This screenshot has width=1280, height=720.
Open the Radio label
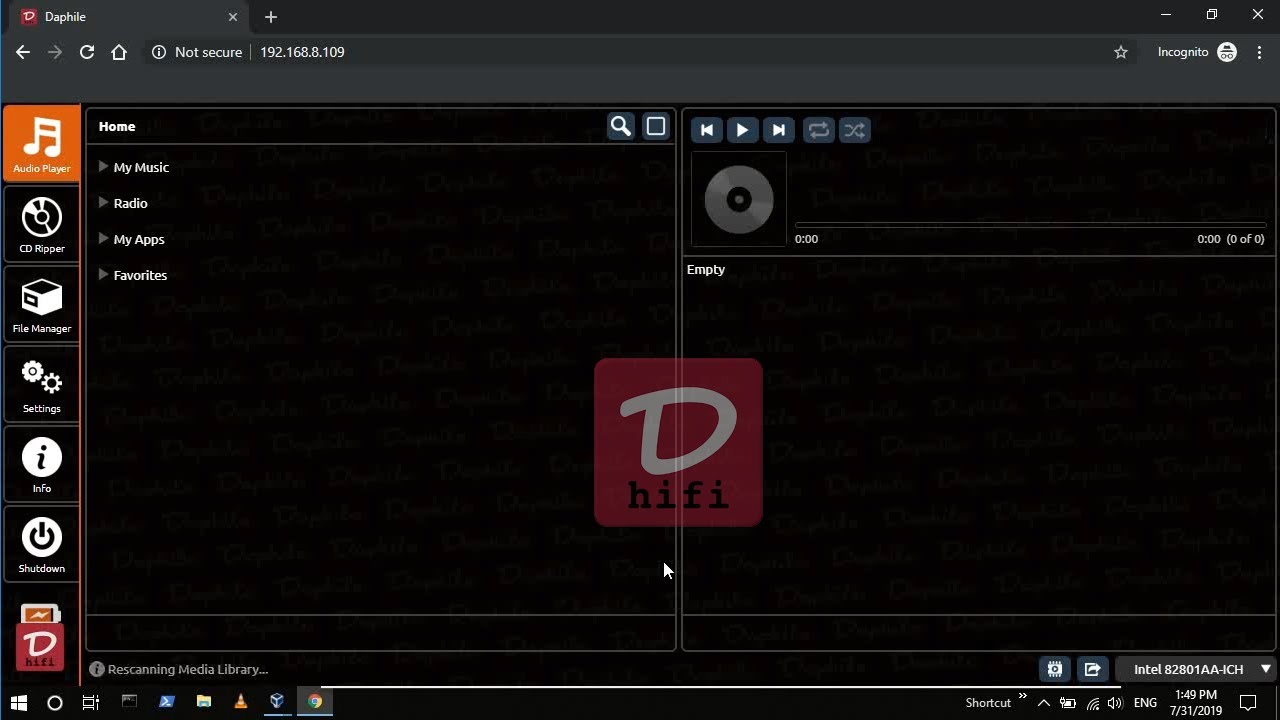click(x=130, y=203)
